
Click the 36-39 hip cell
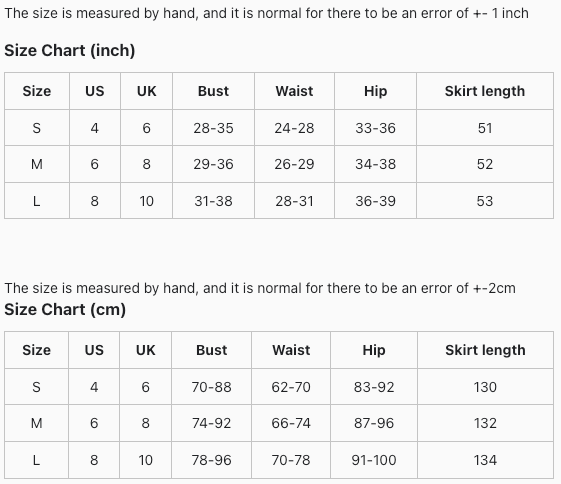click(375, 201)
